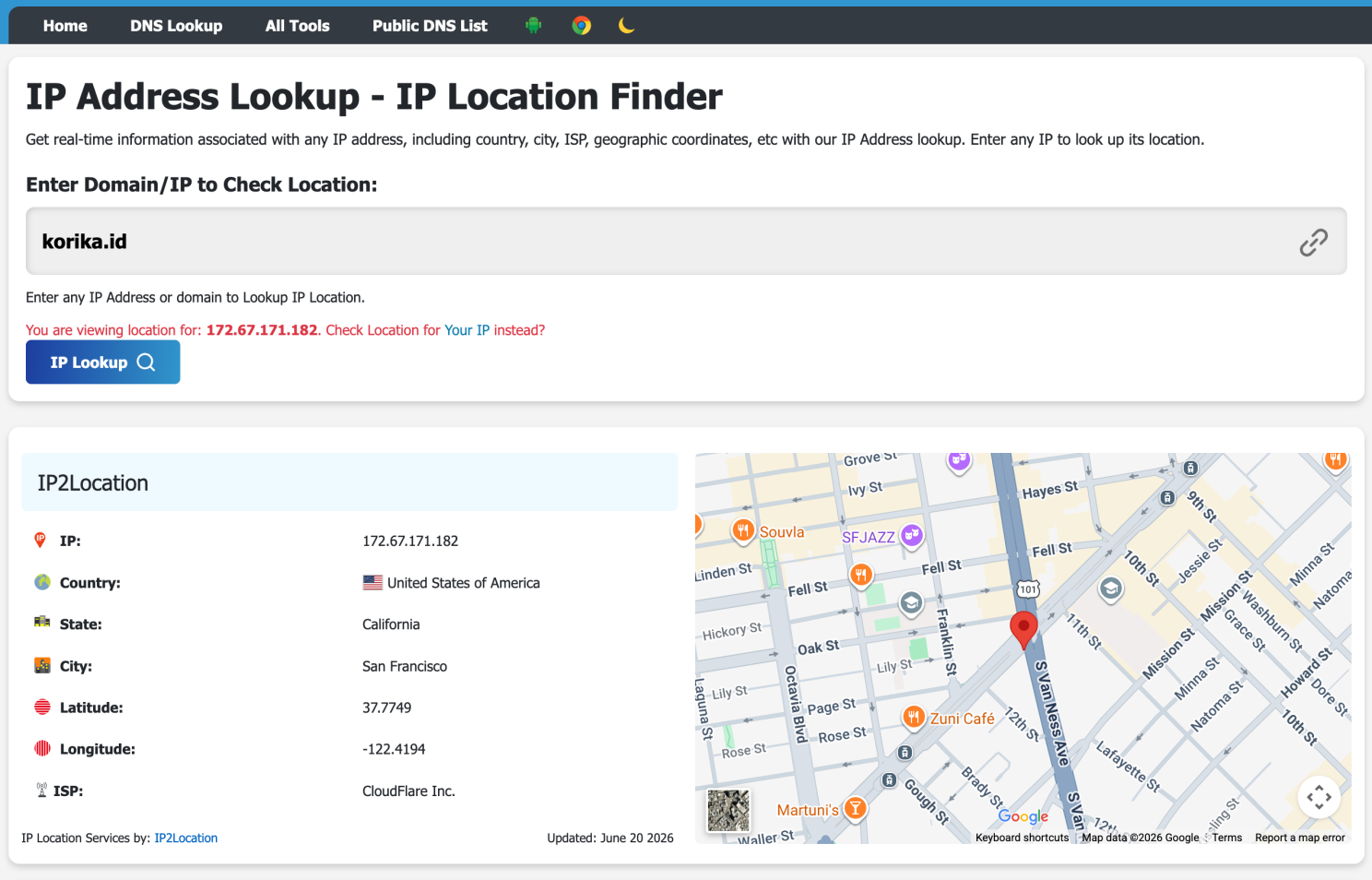Click the gray marker east of Van Ness
The image size is (1372, 880).
[1111, 588]
